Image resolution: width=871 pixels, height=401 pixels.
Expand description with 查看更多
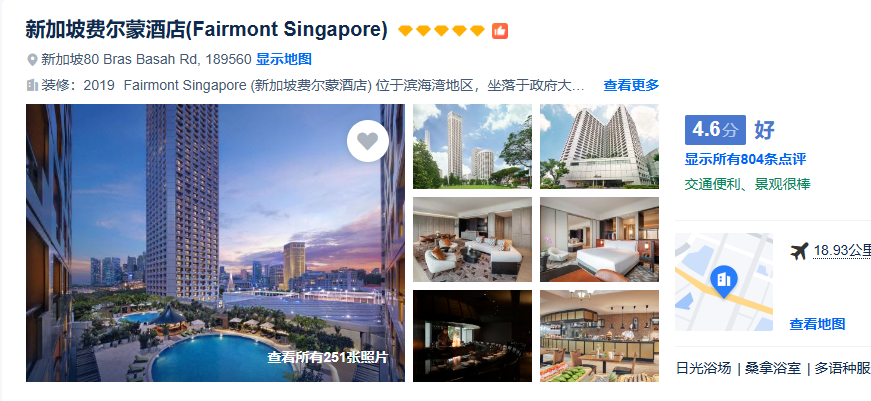click(x=631, y=85)
